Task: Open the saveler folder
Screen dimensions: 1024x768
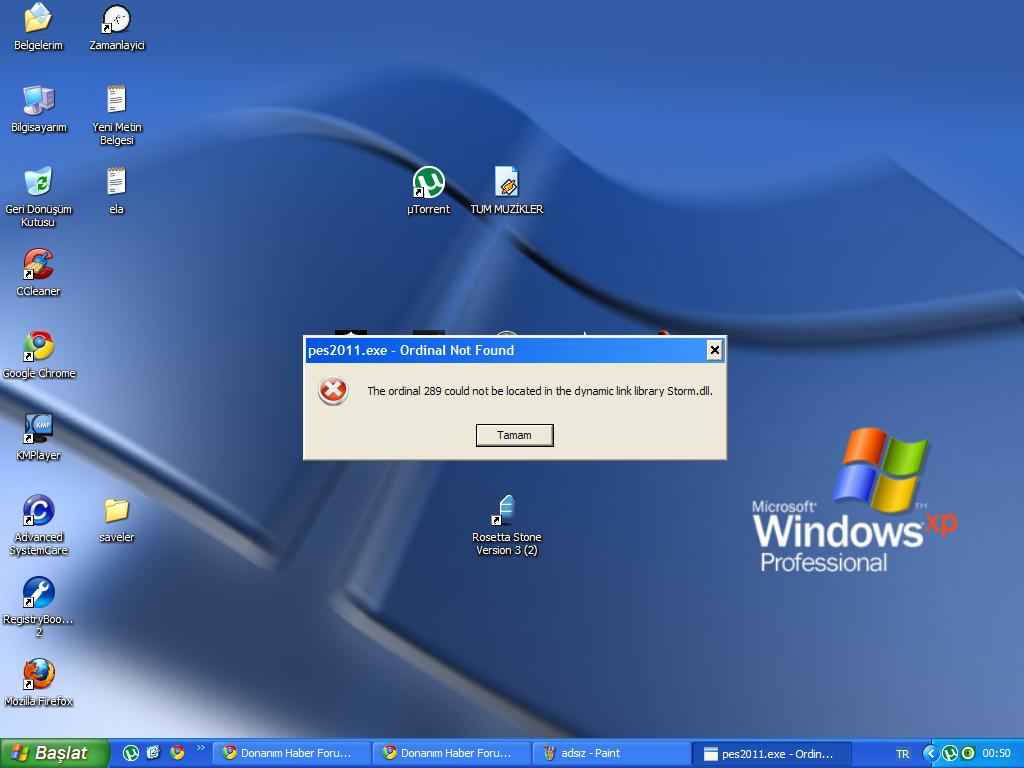Action: pyautogui.click(x=116, y=519)
